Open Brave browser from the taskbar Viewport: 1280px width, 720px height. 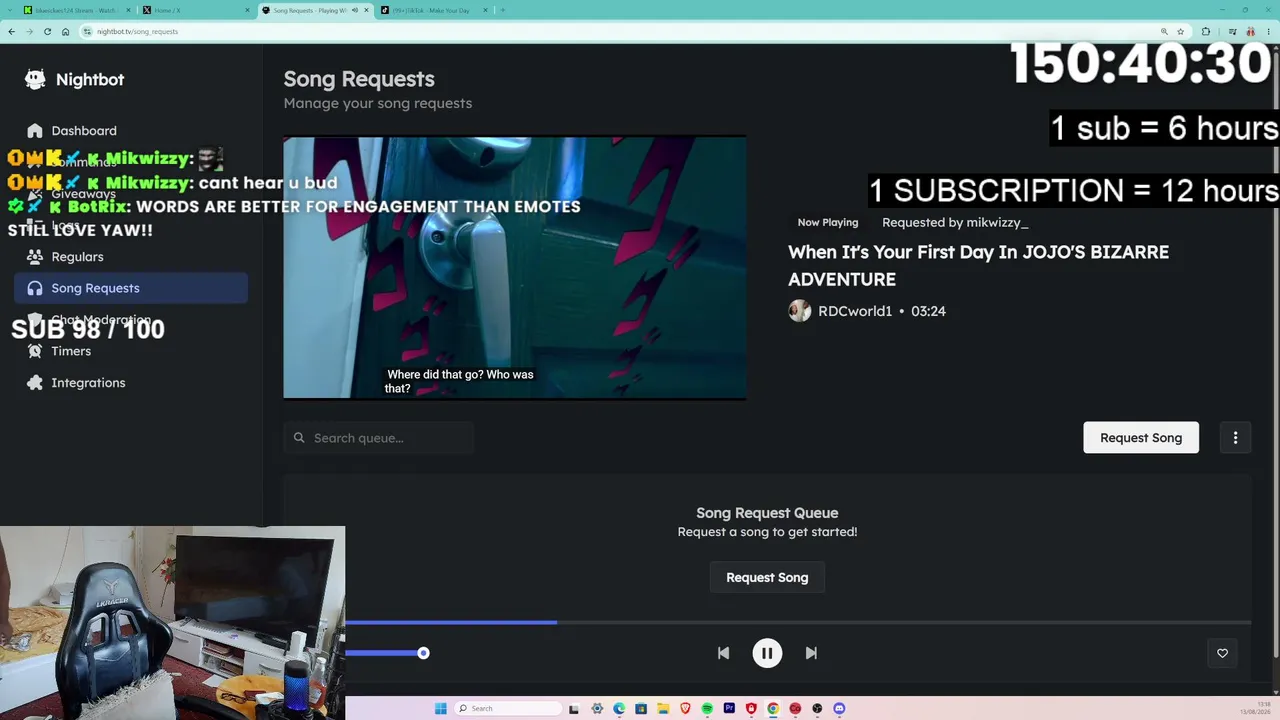685,709
